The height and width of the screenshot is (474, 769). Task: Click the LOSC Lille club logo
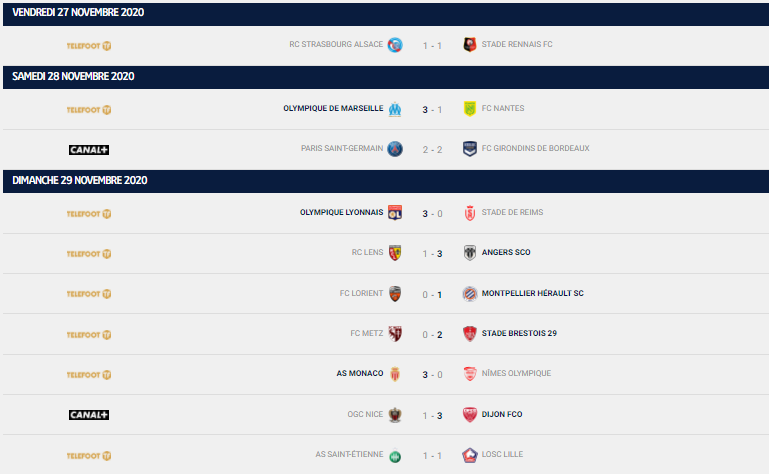pos(470,455)
